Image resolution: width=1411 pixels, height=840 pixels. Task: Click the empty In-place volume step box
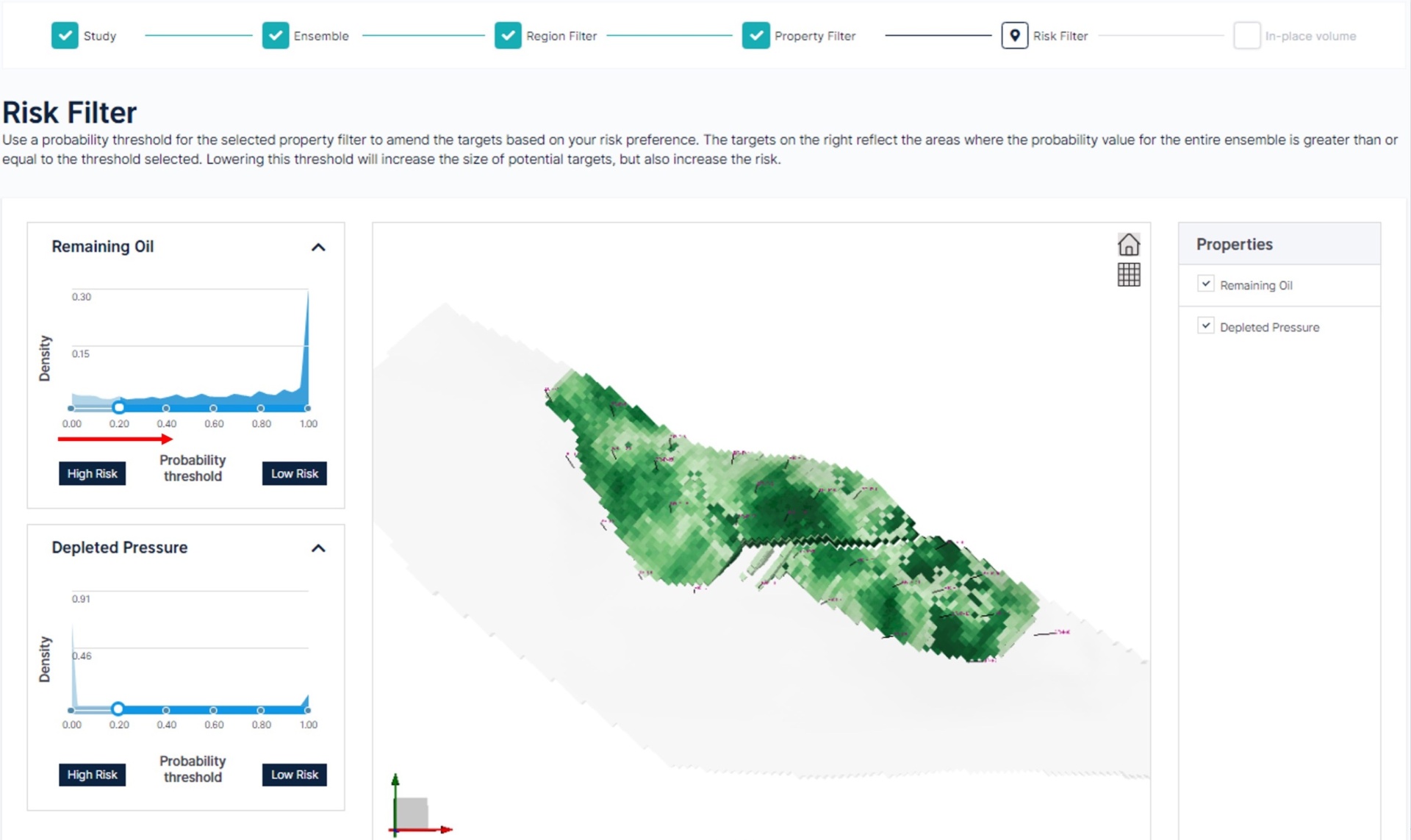(x=1246, y=35)
